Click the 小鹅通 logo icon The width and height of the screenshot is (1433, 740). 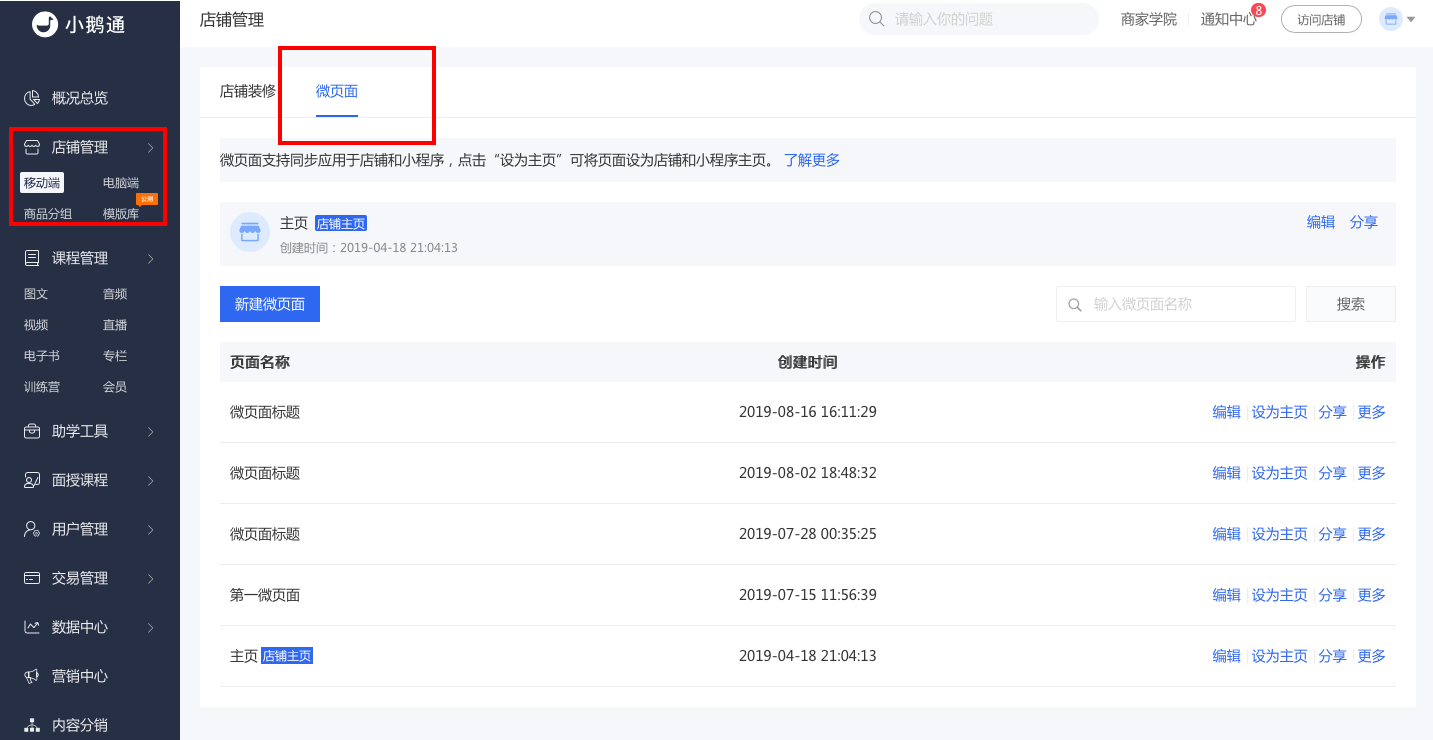45,24
